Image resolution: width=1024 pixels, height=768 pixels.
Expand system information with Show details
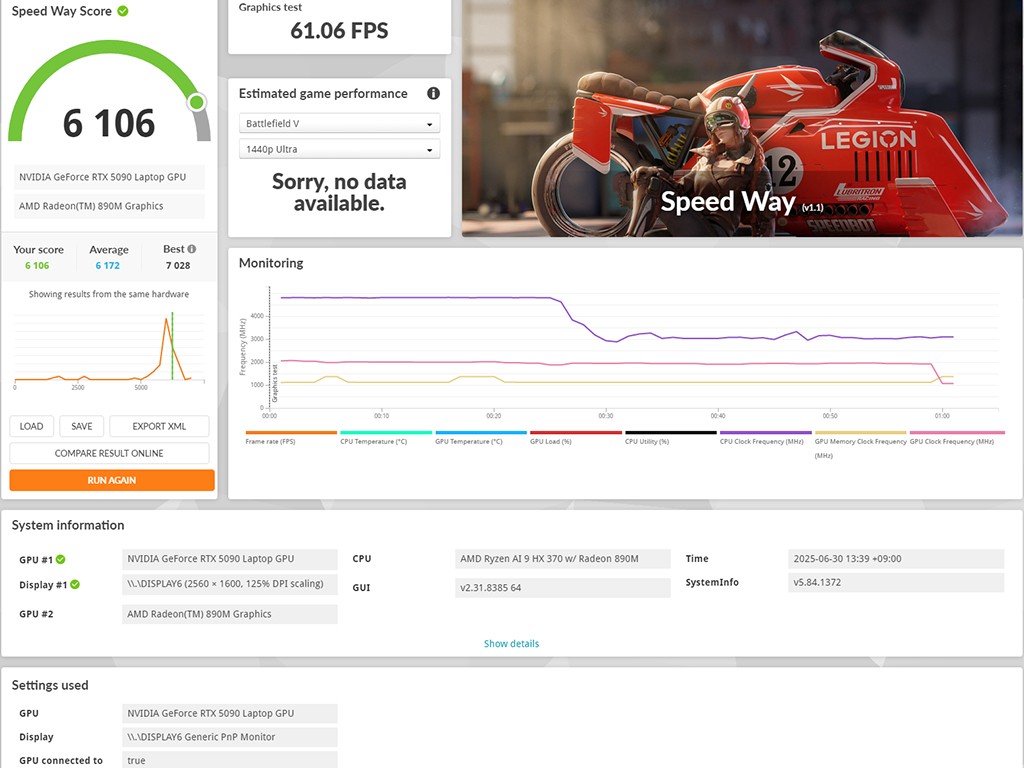click(511, 643)
